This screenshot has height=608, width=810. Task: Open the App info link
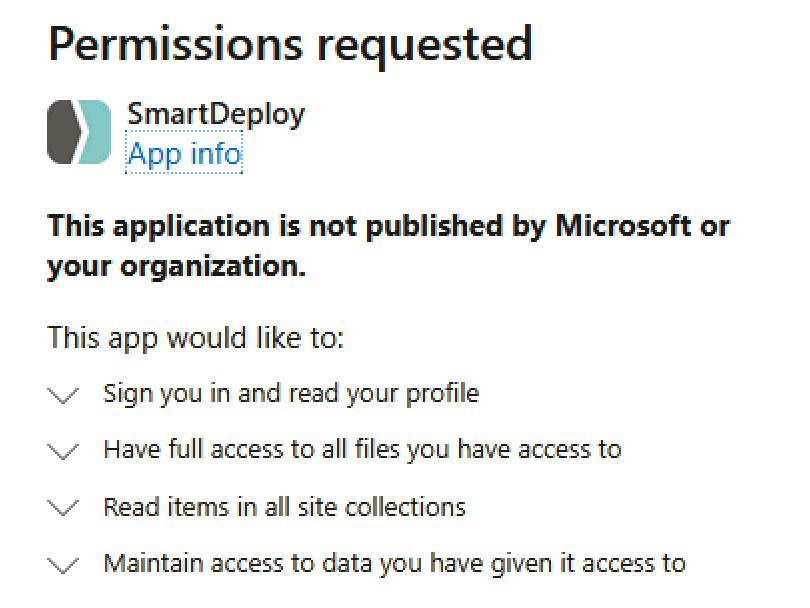(184, 153)
